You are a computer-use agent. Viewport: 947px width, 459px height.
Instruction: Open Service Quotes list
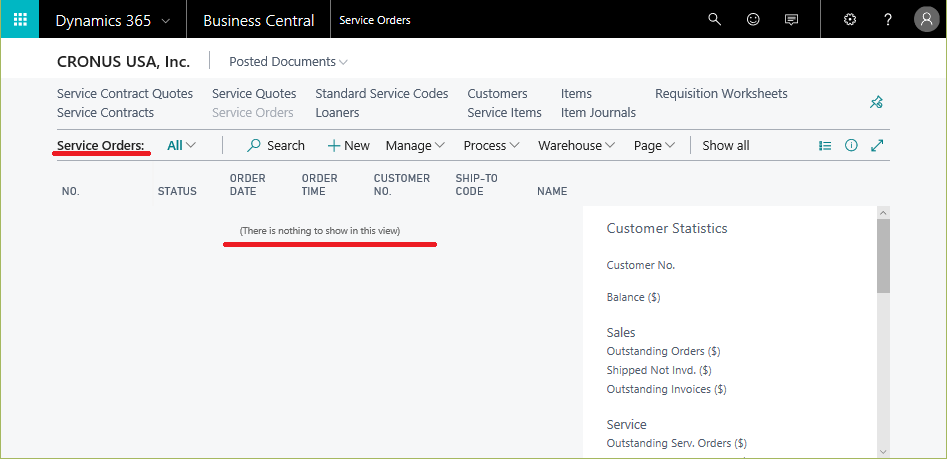pyautogui.click(x=254, y=94)
